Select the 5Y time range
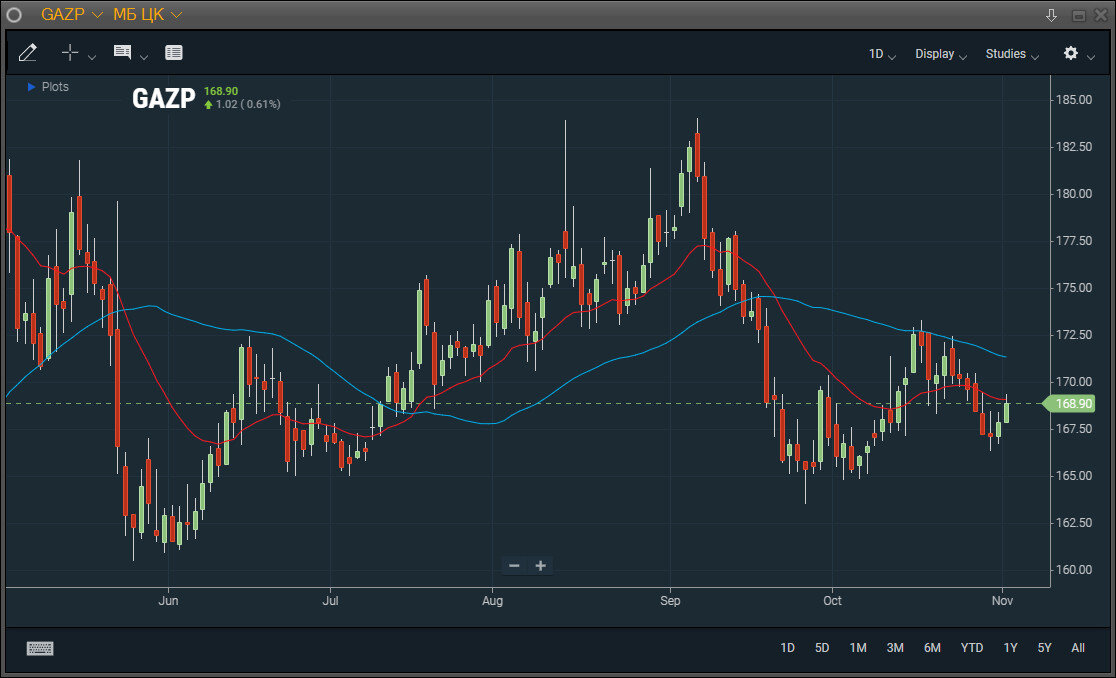1116x678 pixels. point(1044,647)
